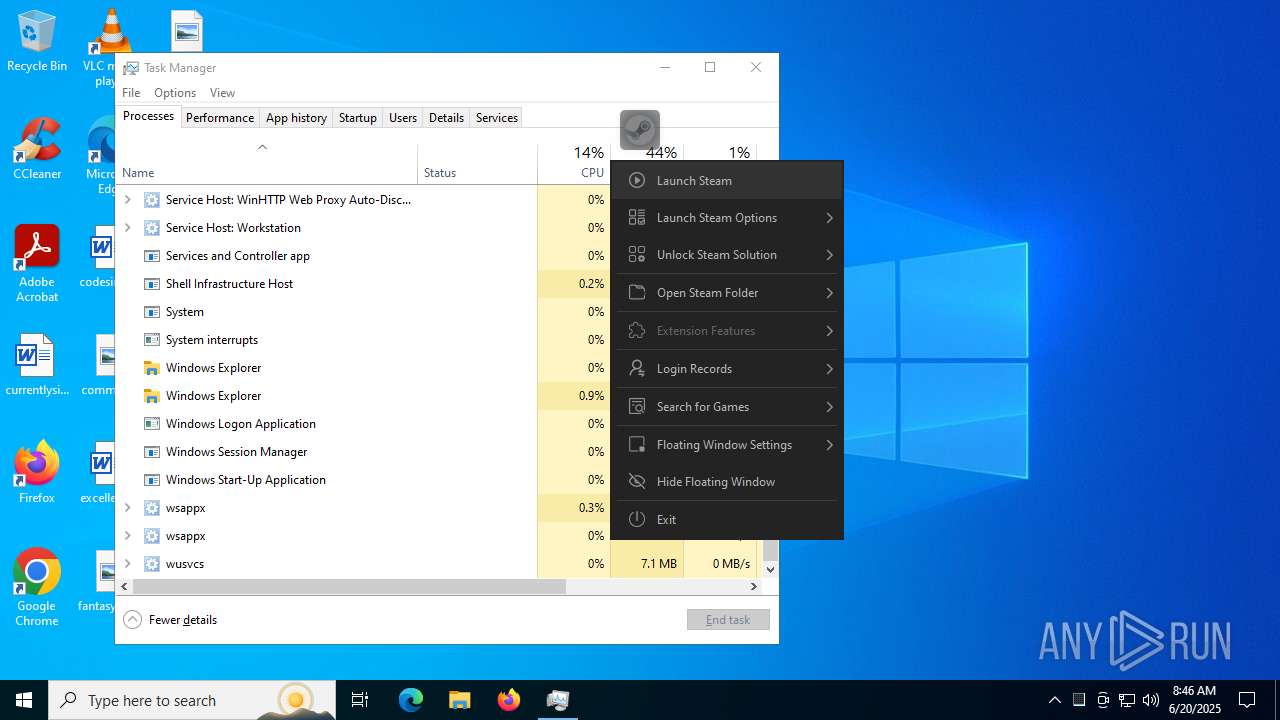Open the File menu in Task Manager
The height and width of the screenshot is (720, 1280).
(131, 93)
